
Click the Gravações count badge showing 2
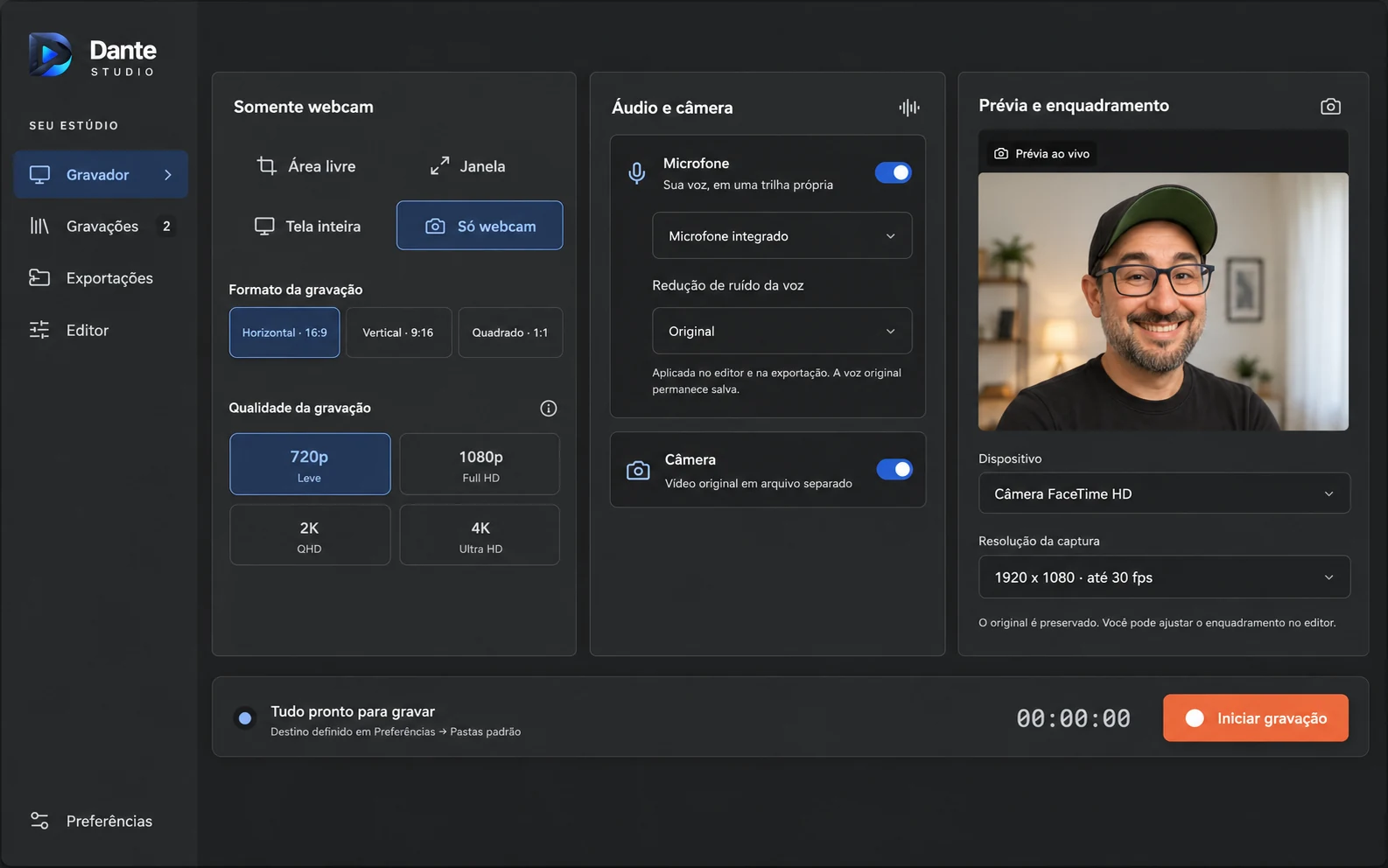click(x=166, y=227)
